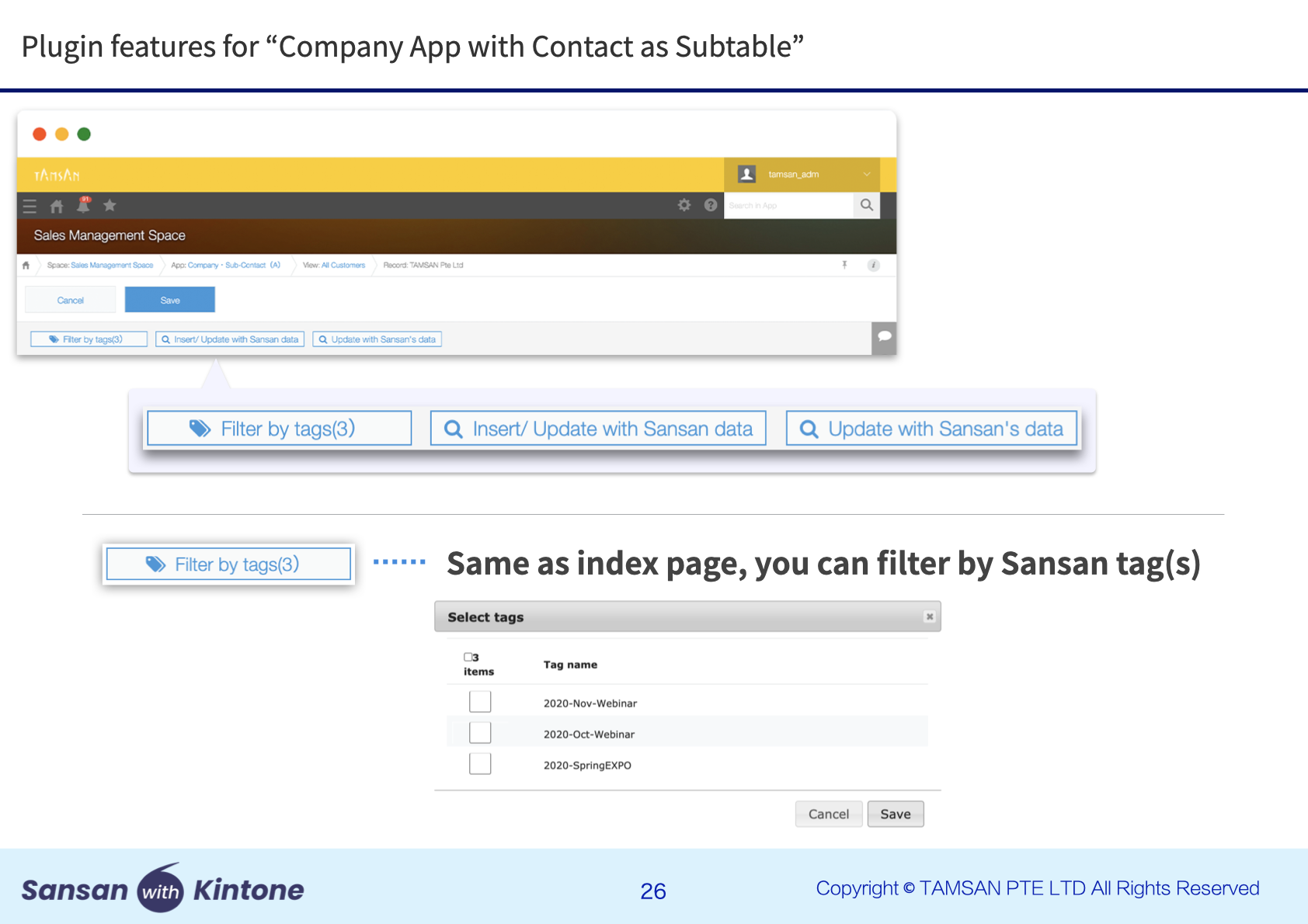Viewport: 1308px width, 924px height.
Task: Click the blue Save button for the record
Action: pyautogui.click(x=169, y=300)
